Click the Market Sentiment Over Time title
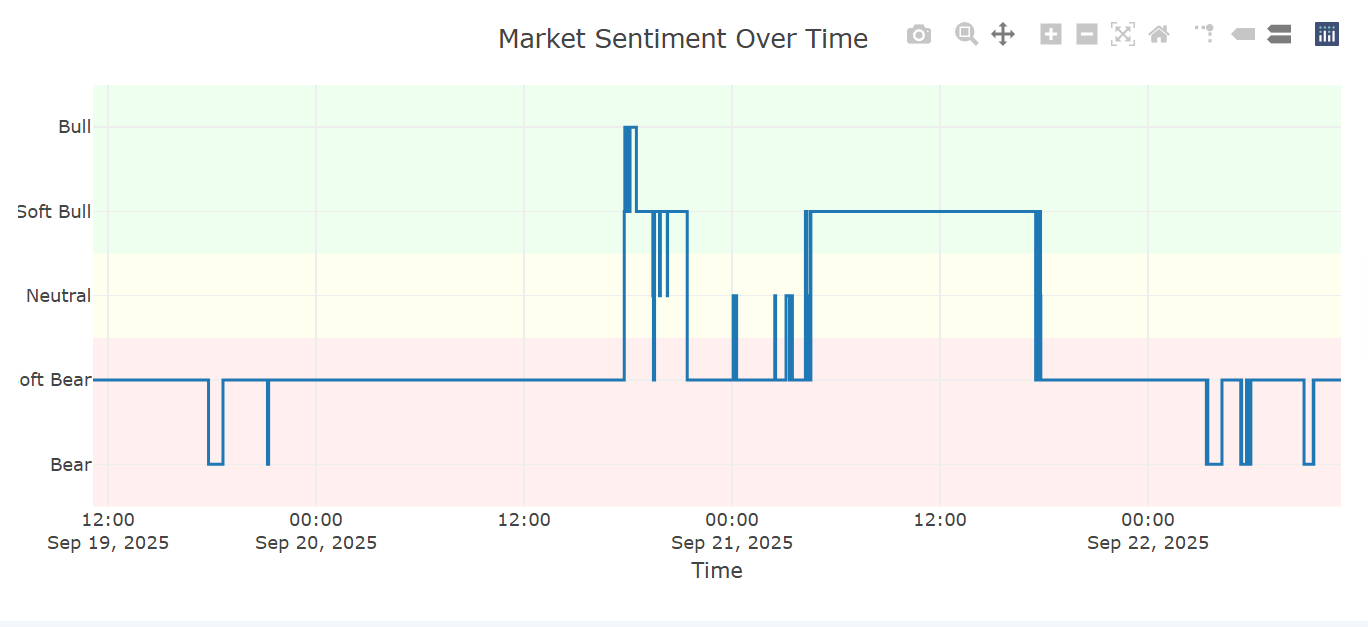The width and height of the screenshot is (1368, 627). coord(683,39)
